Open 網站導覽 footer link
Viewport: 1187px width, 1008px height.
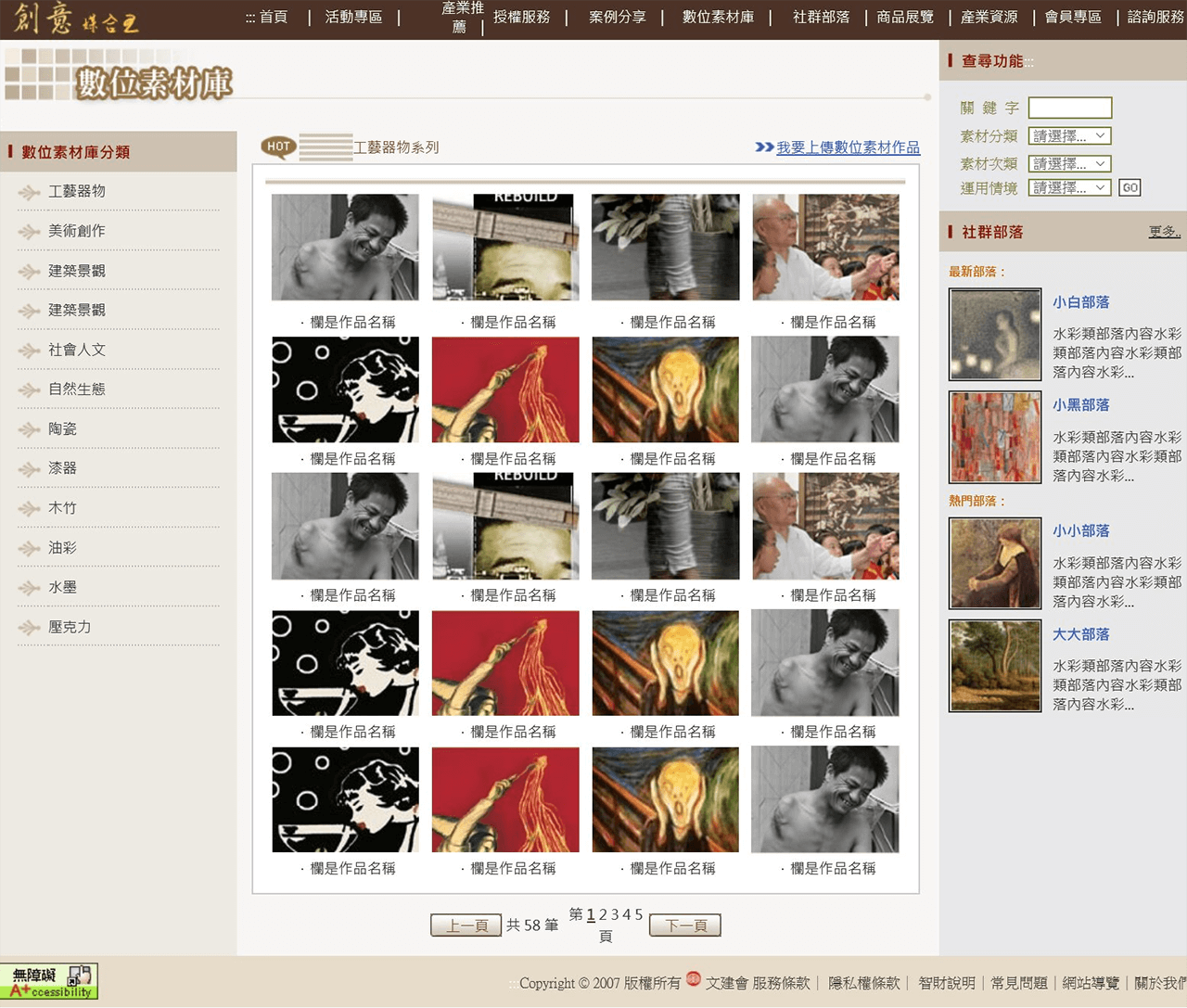coord(1091,983)
